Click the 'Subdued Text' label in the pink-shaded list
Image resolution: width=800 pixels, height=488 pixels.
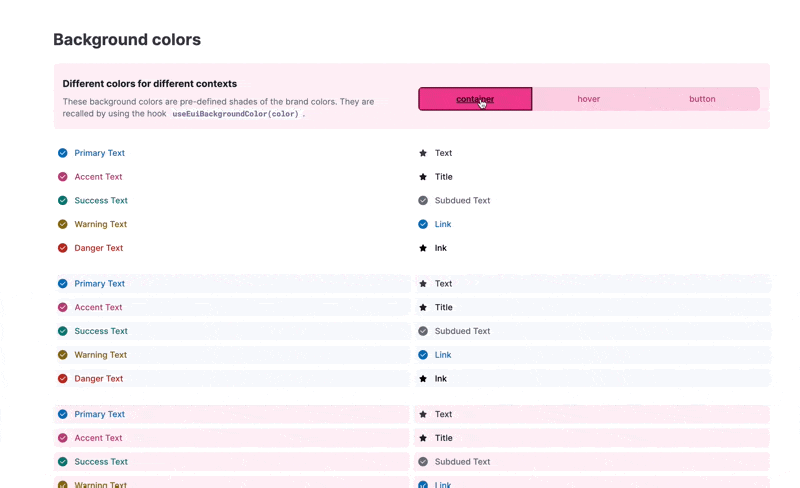pyautogui.click(x=462, y=462)
